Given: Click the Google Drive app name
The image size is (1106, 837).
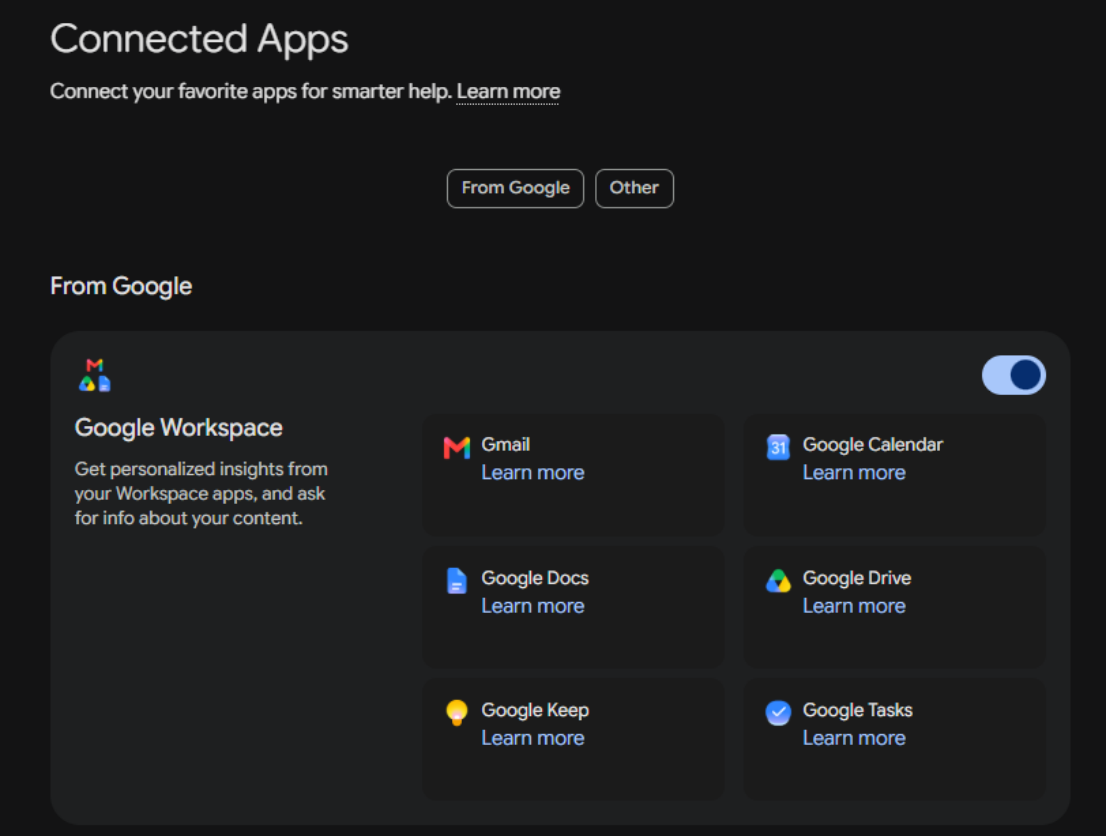Looking at the screenshot, I should (x=856, y=578).
